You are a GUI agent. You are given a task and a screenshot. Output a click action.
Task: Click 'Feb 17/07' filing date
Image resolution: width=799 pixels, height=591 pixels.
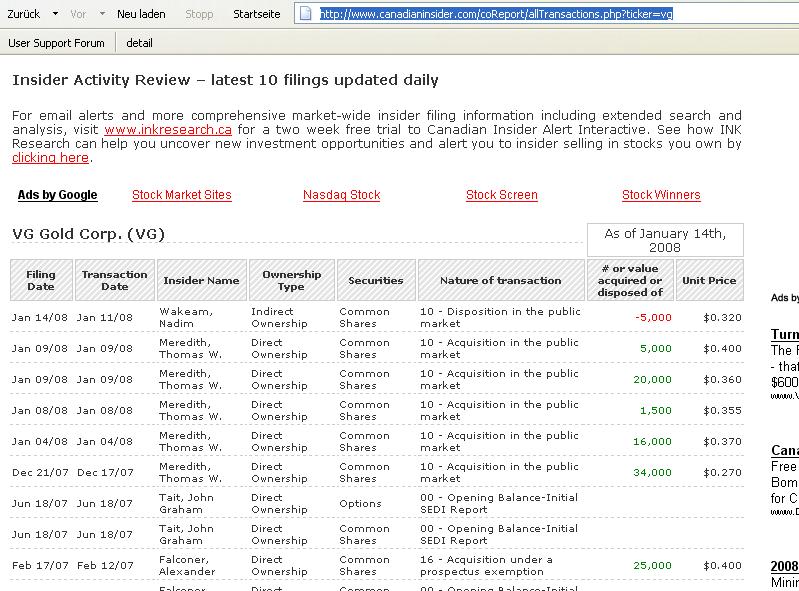click(40, 566)
